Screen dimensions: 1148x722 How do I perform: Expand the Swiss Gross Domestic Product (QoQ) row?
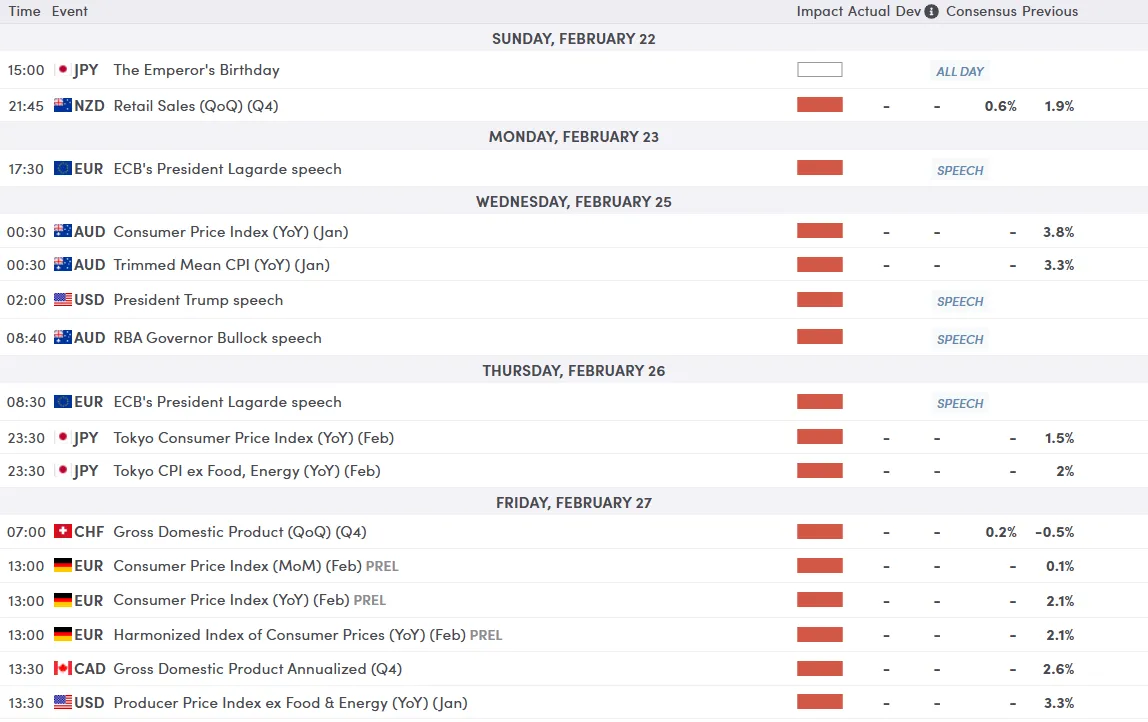click(240, 532)
